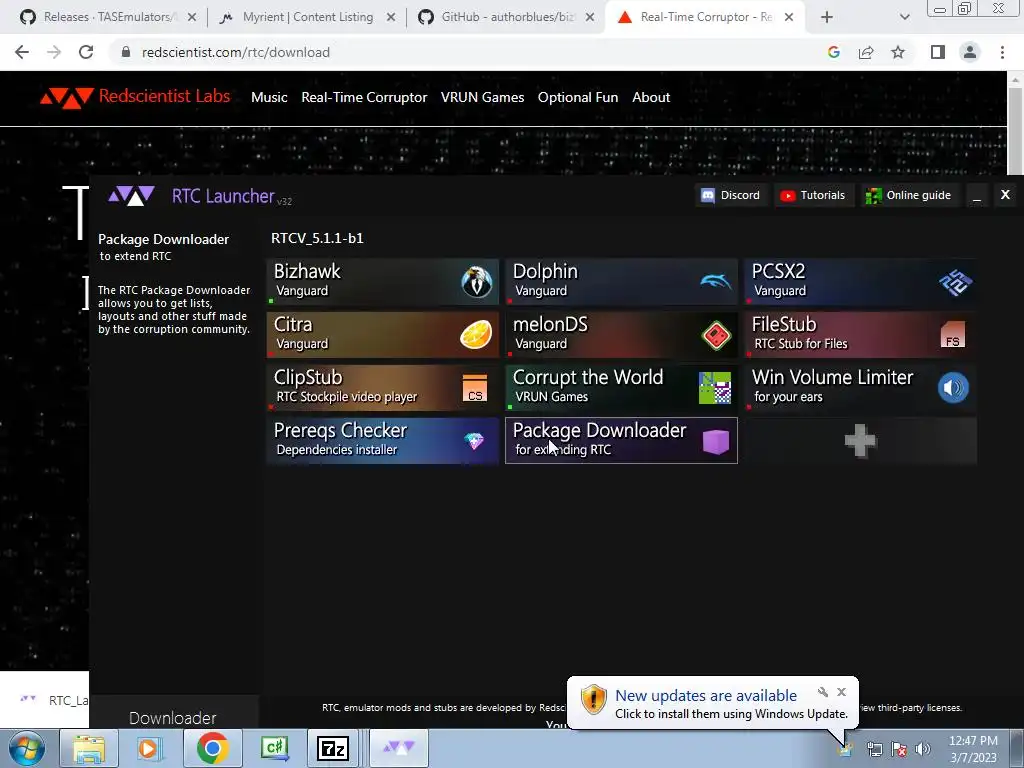Viewport: 1024px width, 768px height.
Task: Open the YouTube Tutorials link
Action: coord(813,195)
